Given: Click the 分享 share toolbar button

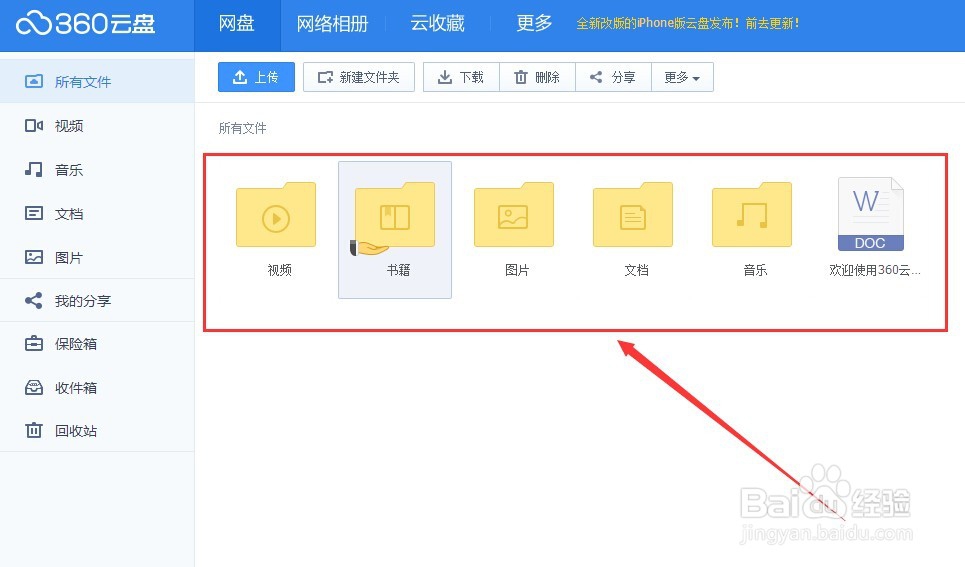Looking at the screenshot, I should [613, 77].
